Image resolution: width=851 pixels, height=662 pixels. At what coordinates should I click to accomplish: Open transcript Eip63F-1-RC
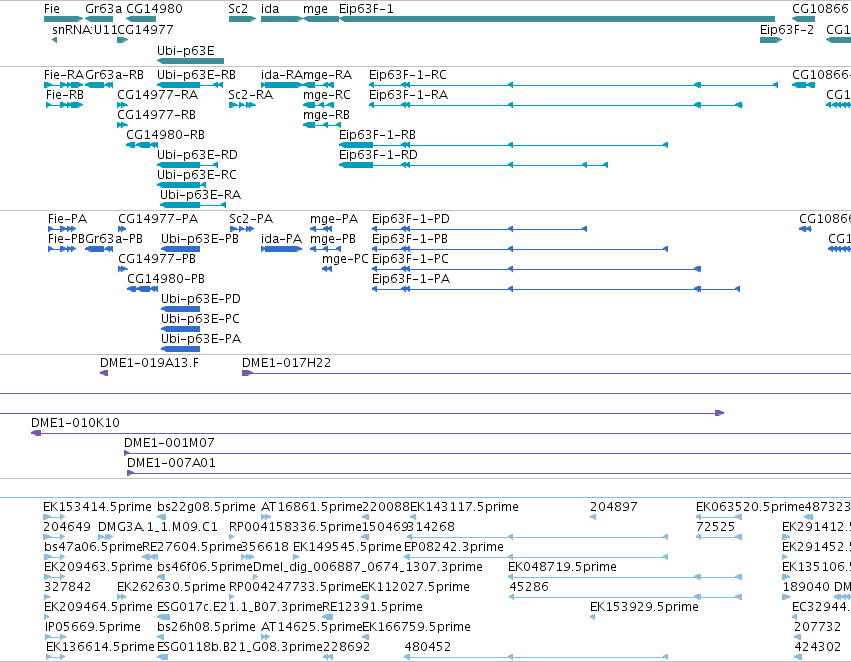(x=573, y=85)
